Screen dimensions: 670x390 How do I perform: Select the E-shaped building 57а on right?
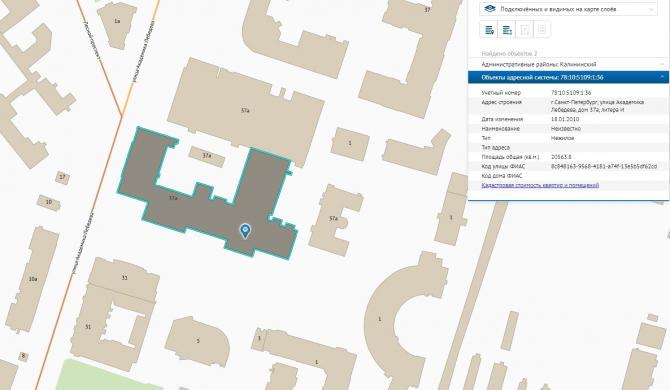335,220
